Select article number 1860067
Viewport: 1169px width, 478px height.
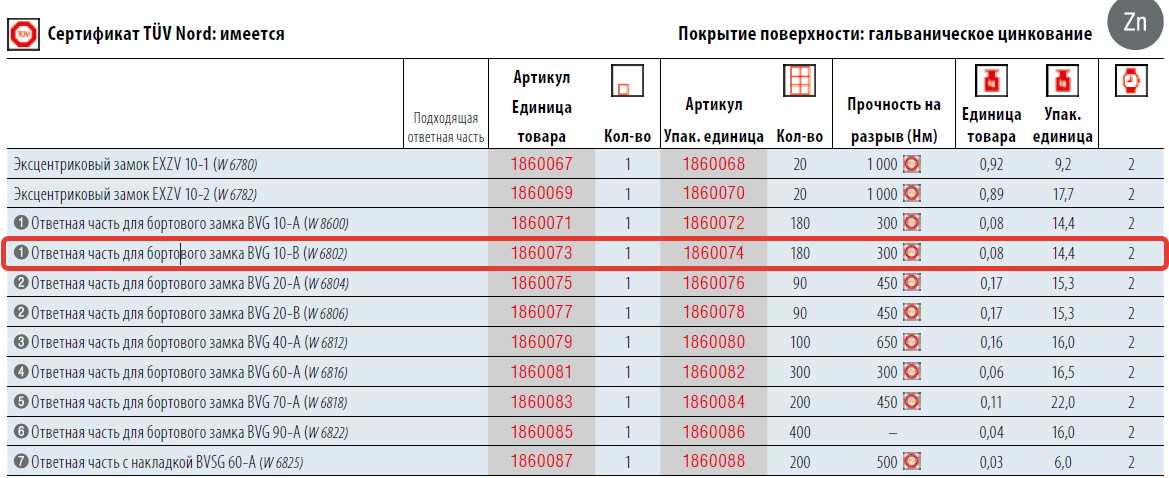coord(541,163)
